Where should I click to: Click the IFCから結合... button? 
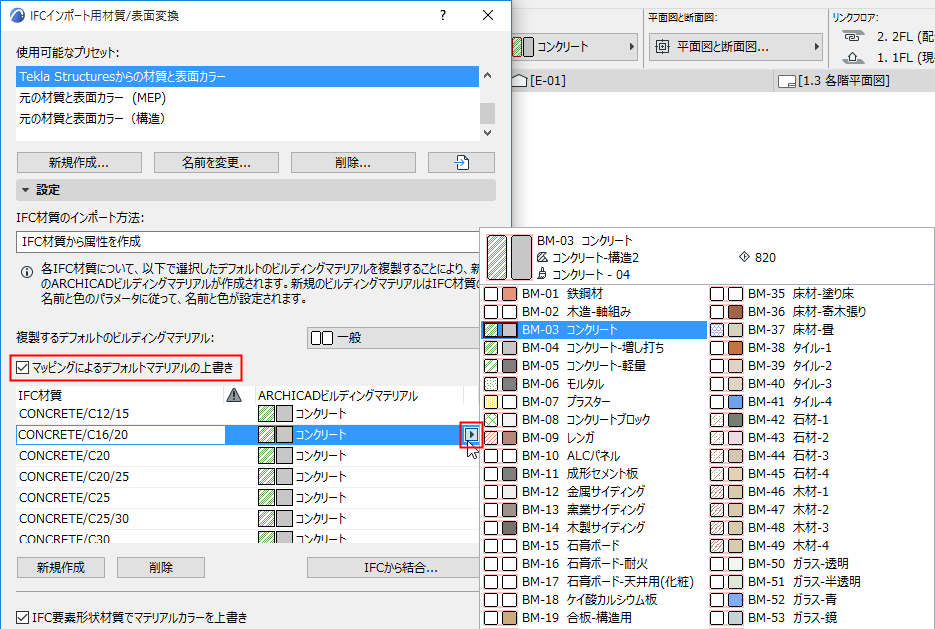(394, 567)
